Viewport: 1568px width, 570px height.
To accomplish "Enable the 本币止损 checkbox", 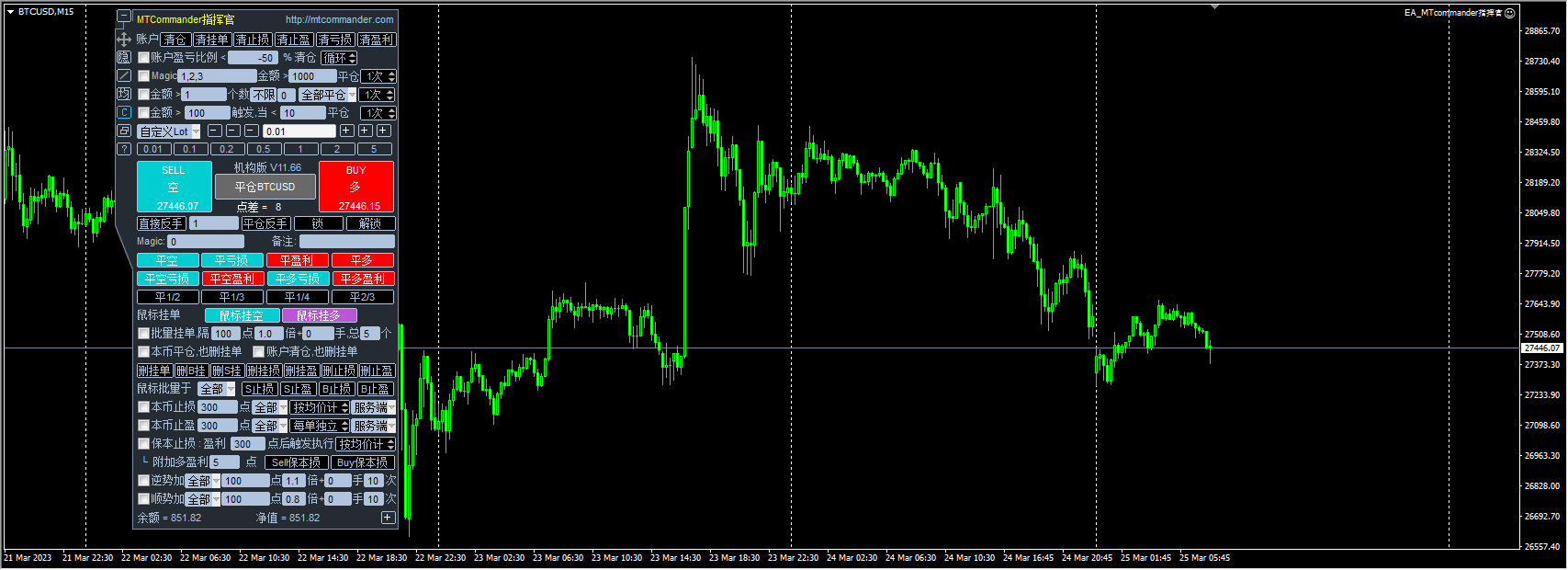I will pyautogui.click(x=143, y=406).
